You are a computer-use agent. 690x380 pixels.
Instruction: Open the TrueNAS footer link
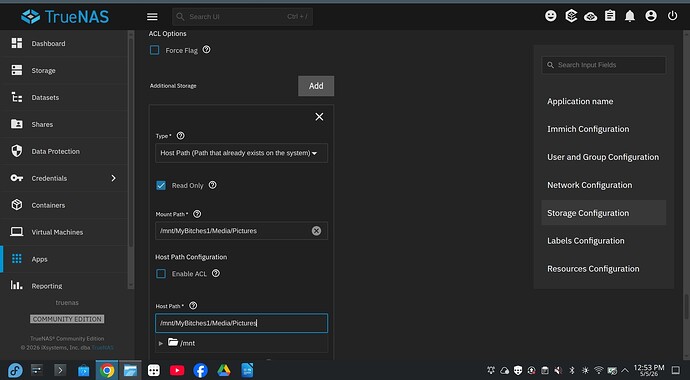pyautogui.click(x=103, y=347)
